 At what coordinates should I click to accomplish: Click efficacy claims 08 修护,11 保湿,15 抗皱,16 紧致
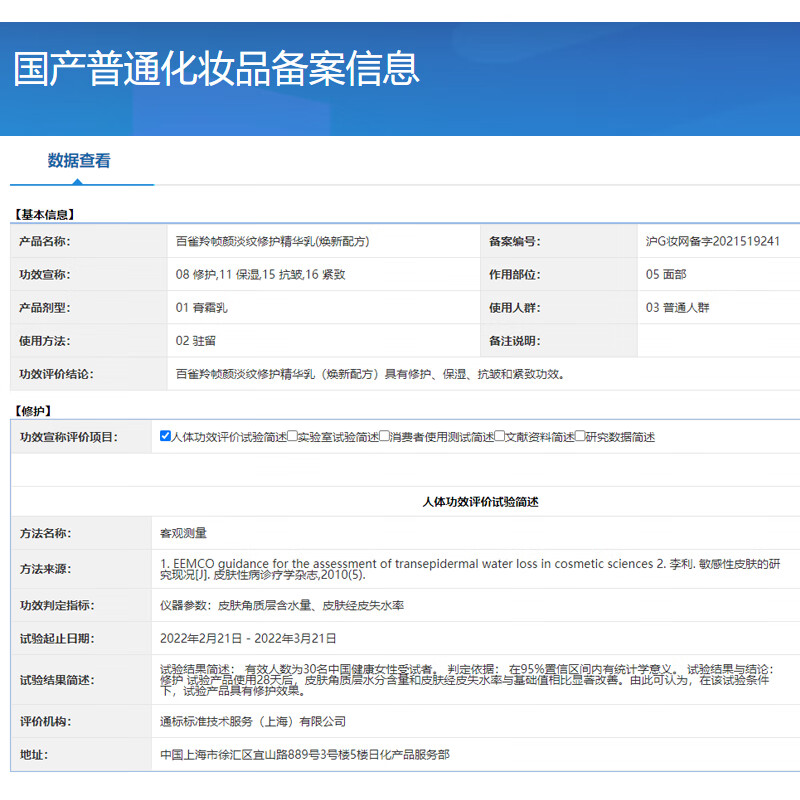260,274
